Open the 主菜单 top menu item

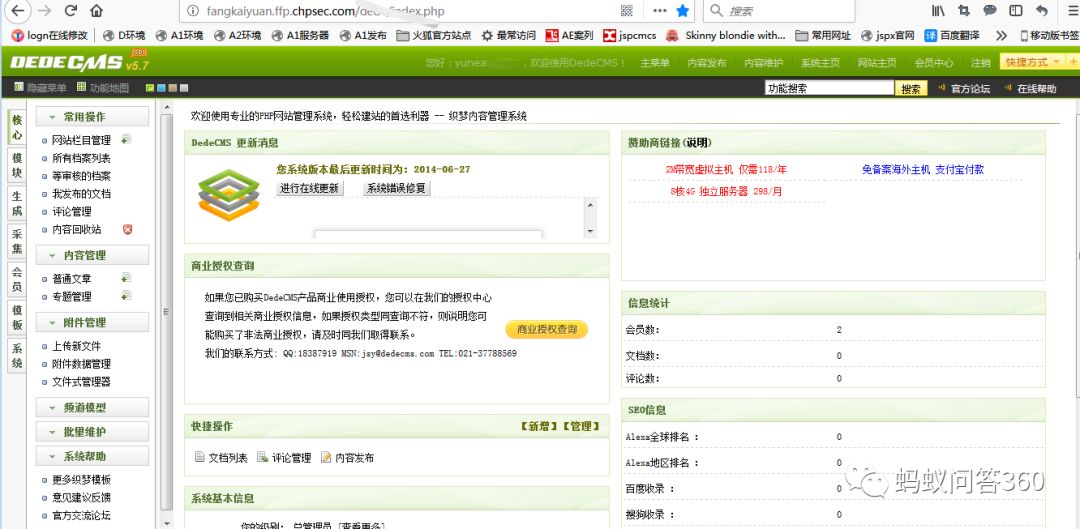(654, 63)
